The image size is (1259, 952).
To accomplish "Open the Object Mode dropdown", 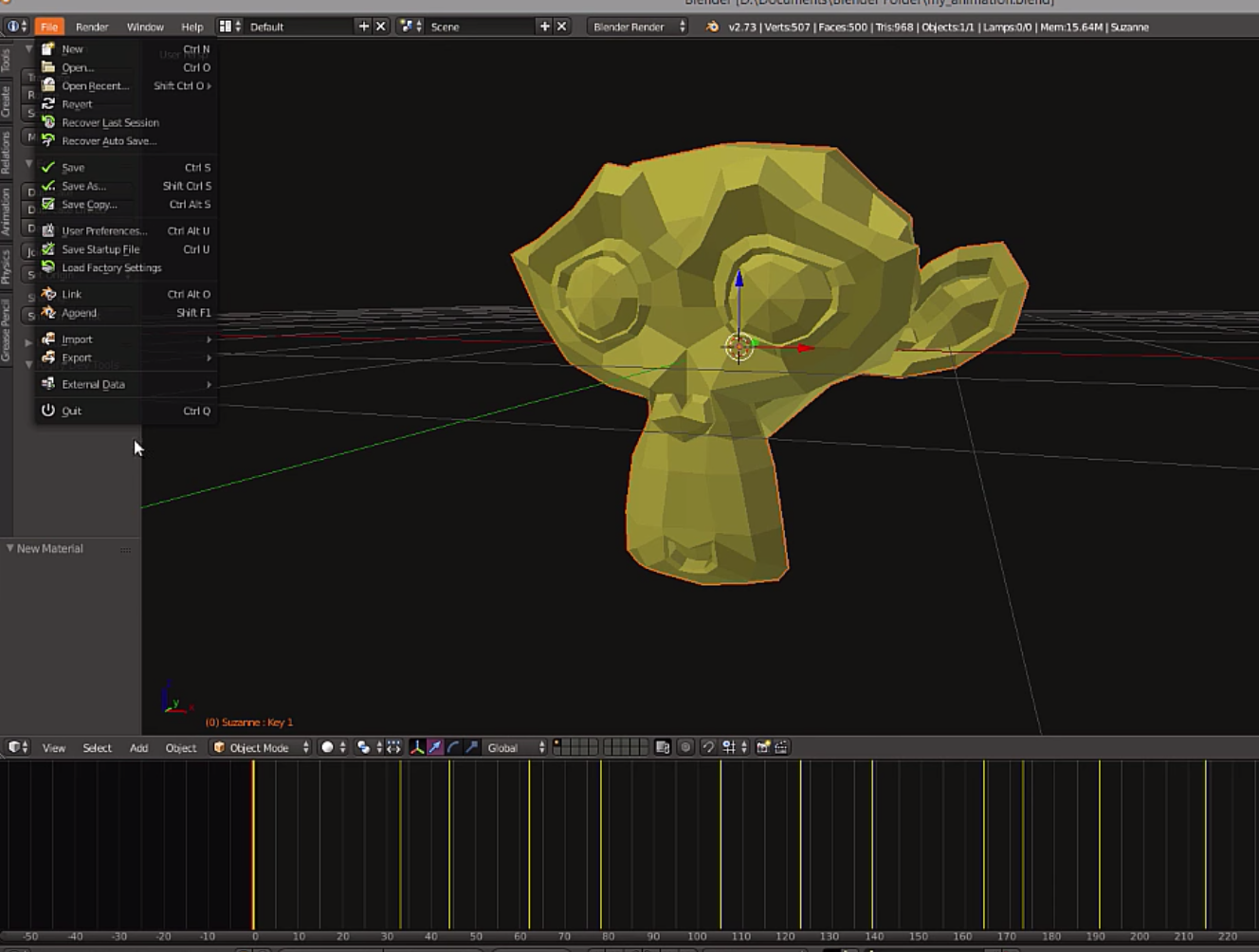I will (261, 747).
